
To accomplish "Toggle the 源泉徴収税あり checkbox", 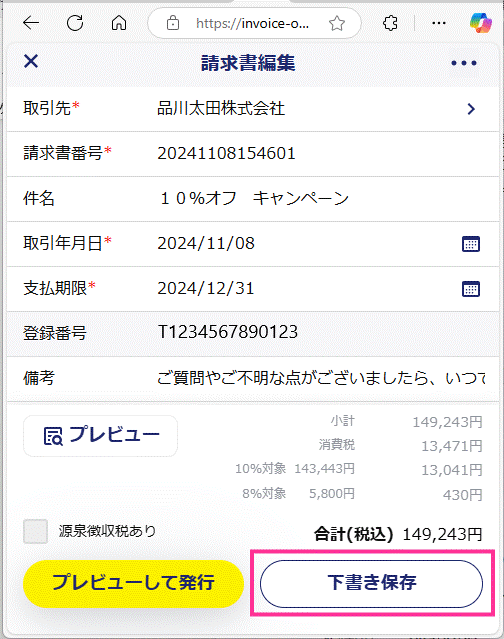I will tap(35, 531).
